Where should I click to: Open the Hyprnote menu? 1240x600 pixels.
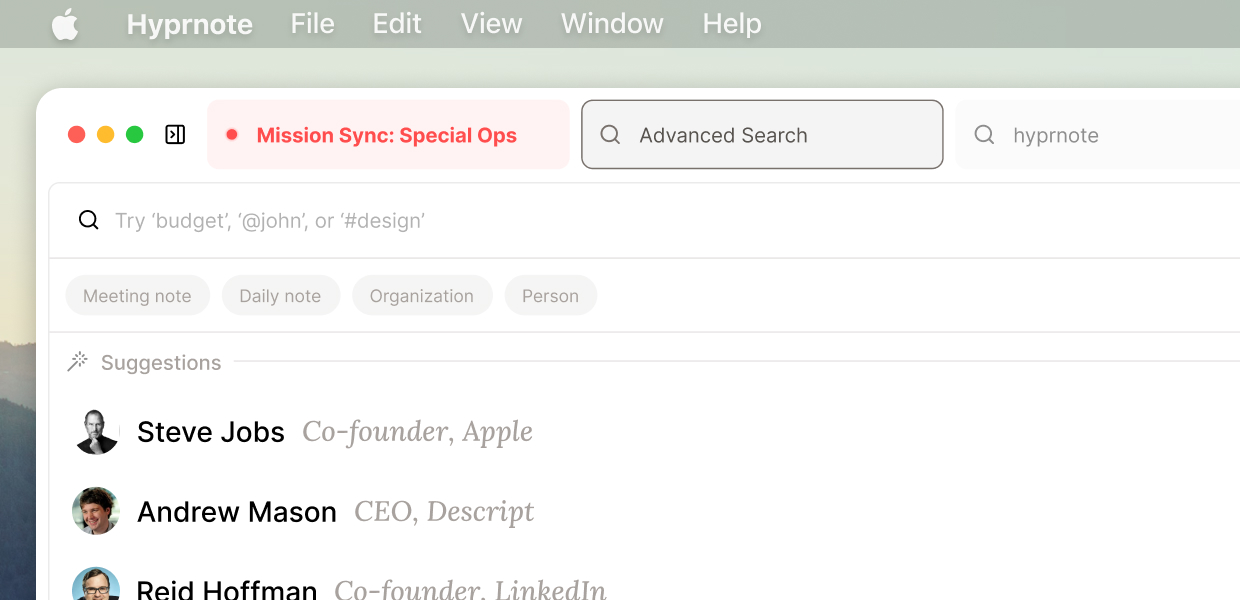(x=189, y=23)
